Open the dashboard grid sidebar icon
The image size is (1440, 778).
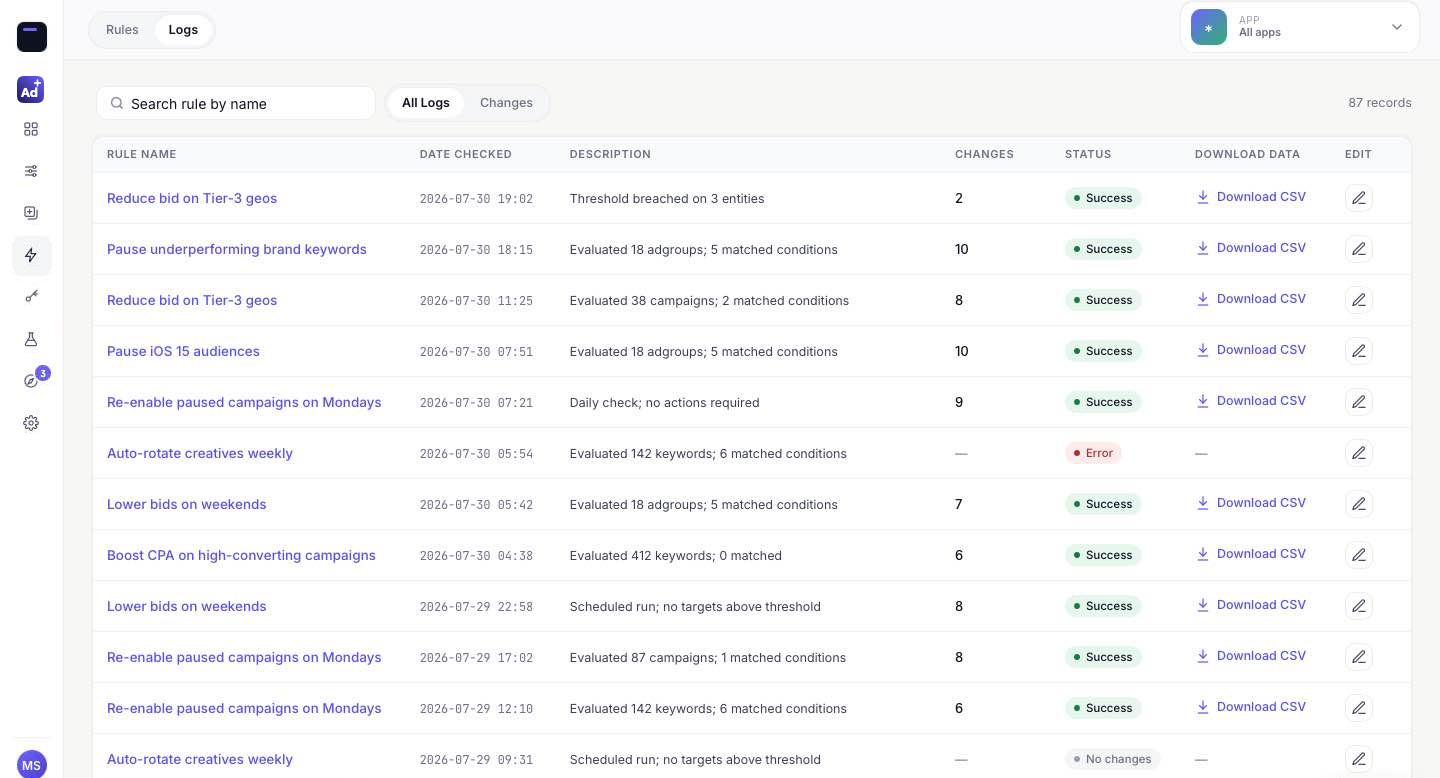(31, 129)
